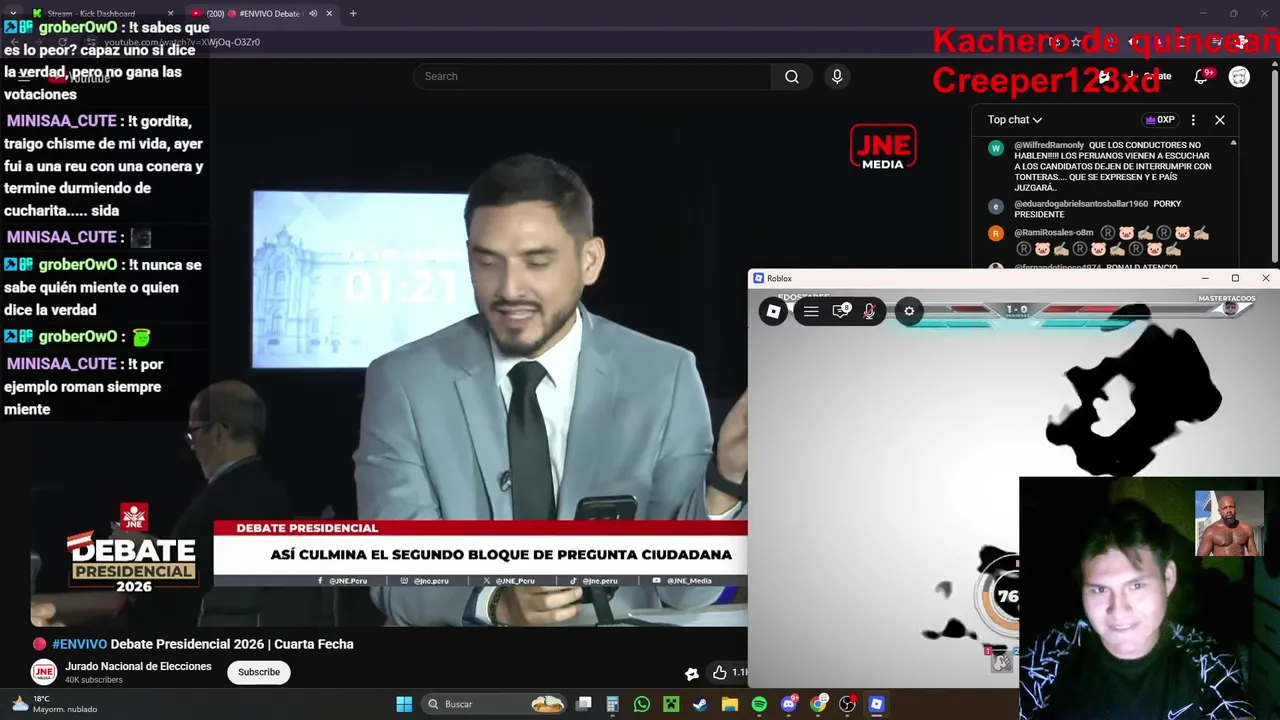Open Roblox game settings gear
Screen dimensions: 1280x720
pos(909,311)
